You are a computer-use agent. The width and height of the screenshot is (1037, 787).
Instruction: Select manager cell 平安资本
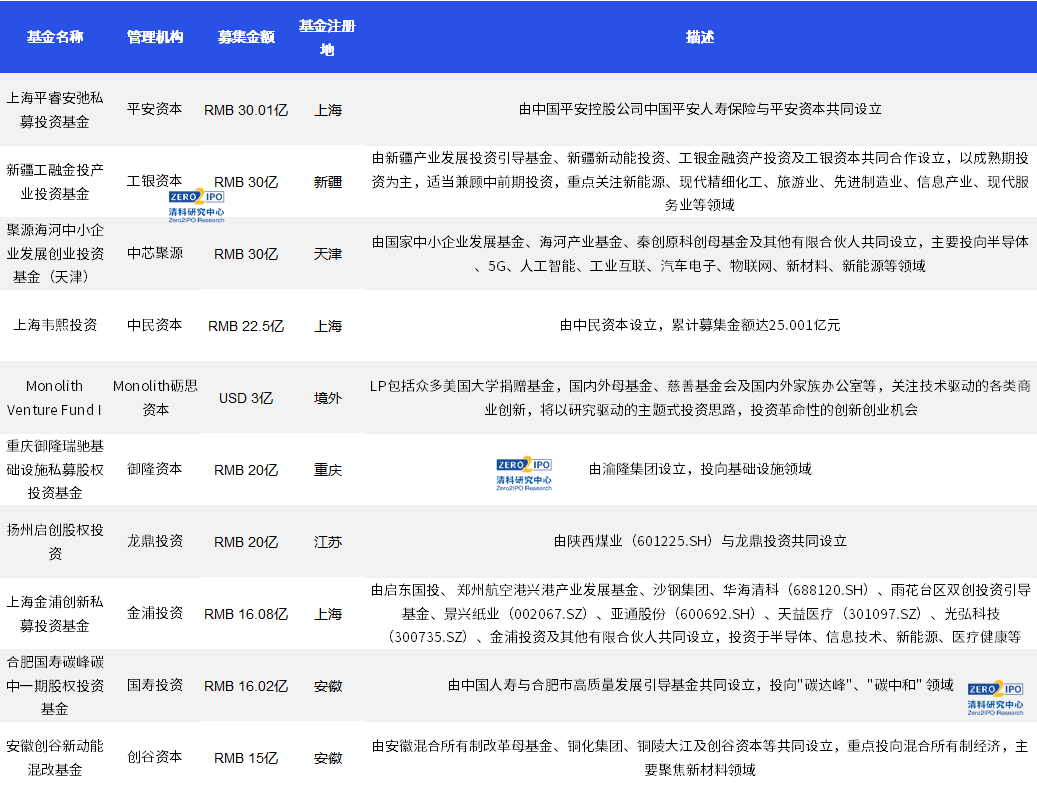click(x=155, y=109)
